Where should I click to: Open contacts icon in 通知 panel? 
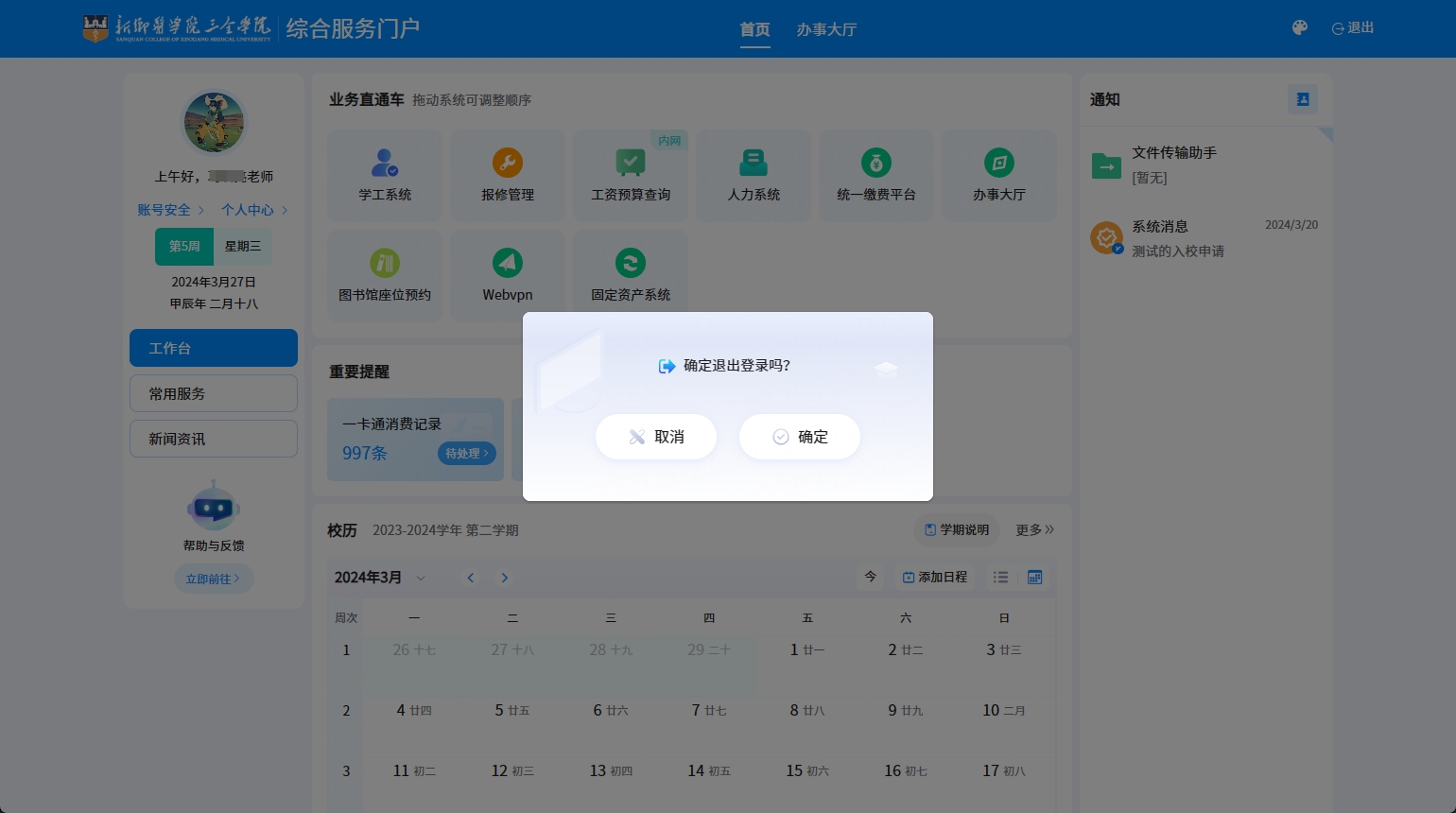tap(1302, 99)
